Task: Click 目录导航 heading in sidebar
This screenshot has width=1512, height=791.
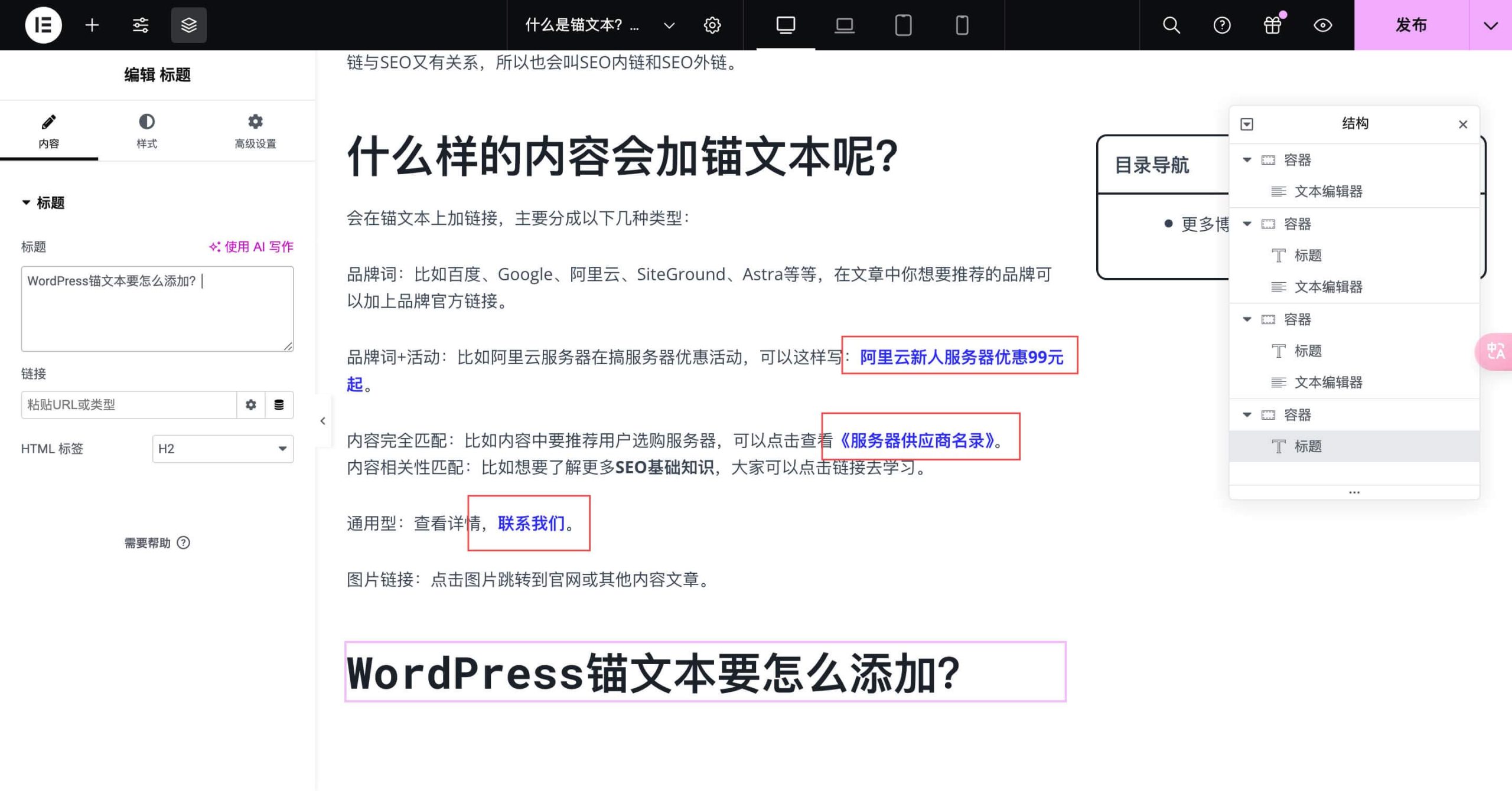Action: [x=1152, y=165]
